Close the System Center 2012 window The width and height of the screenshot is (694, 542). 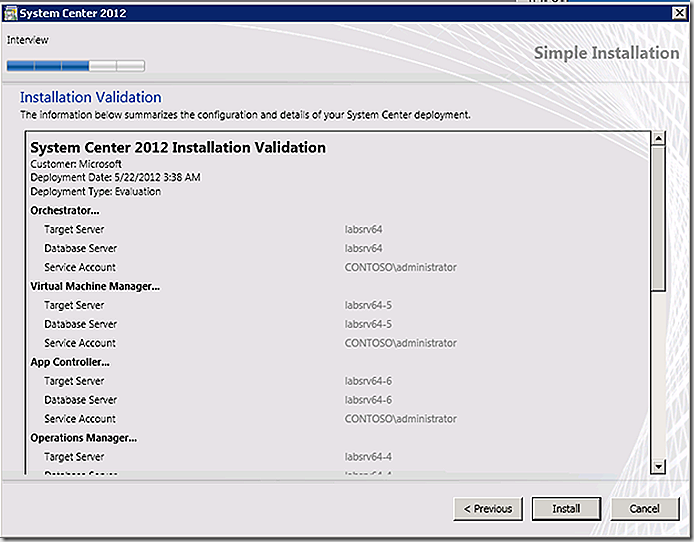pyautogui.click(x=679, y=13)
